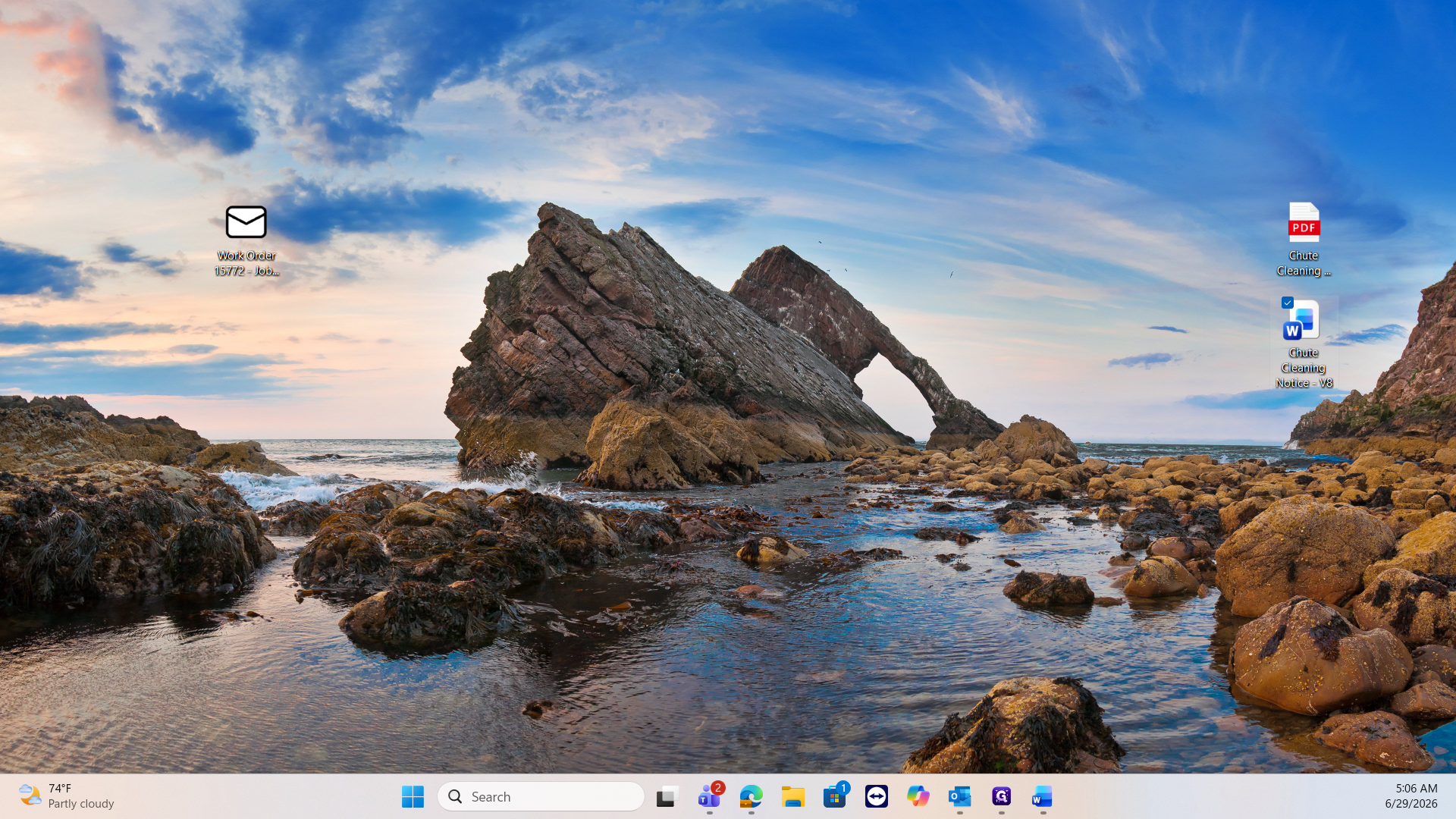
Task: Open the weather widget showing 74°F
Action: [67, 796]
